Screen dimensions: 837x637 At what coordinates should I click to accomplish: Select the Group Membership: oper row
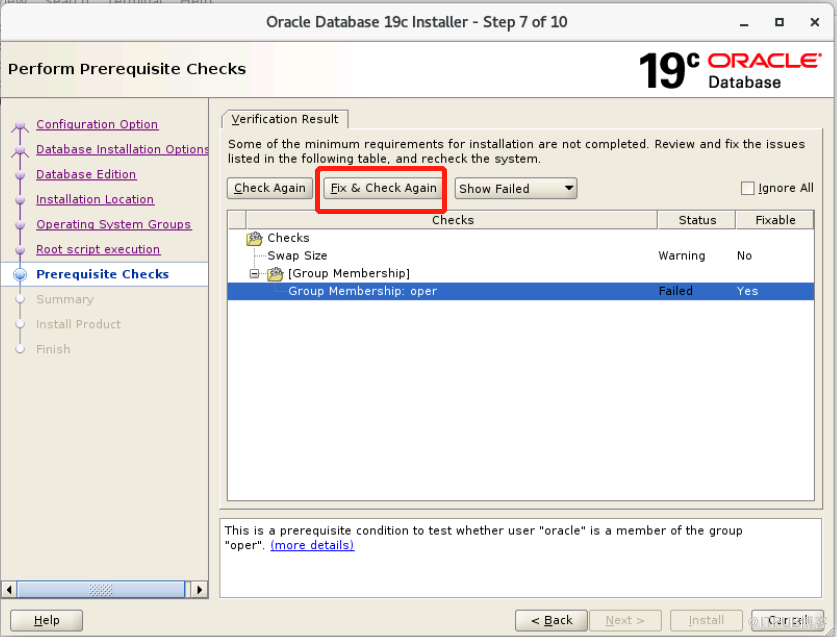(x=362, y=292)
